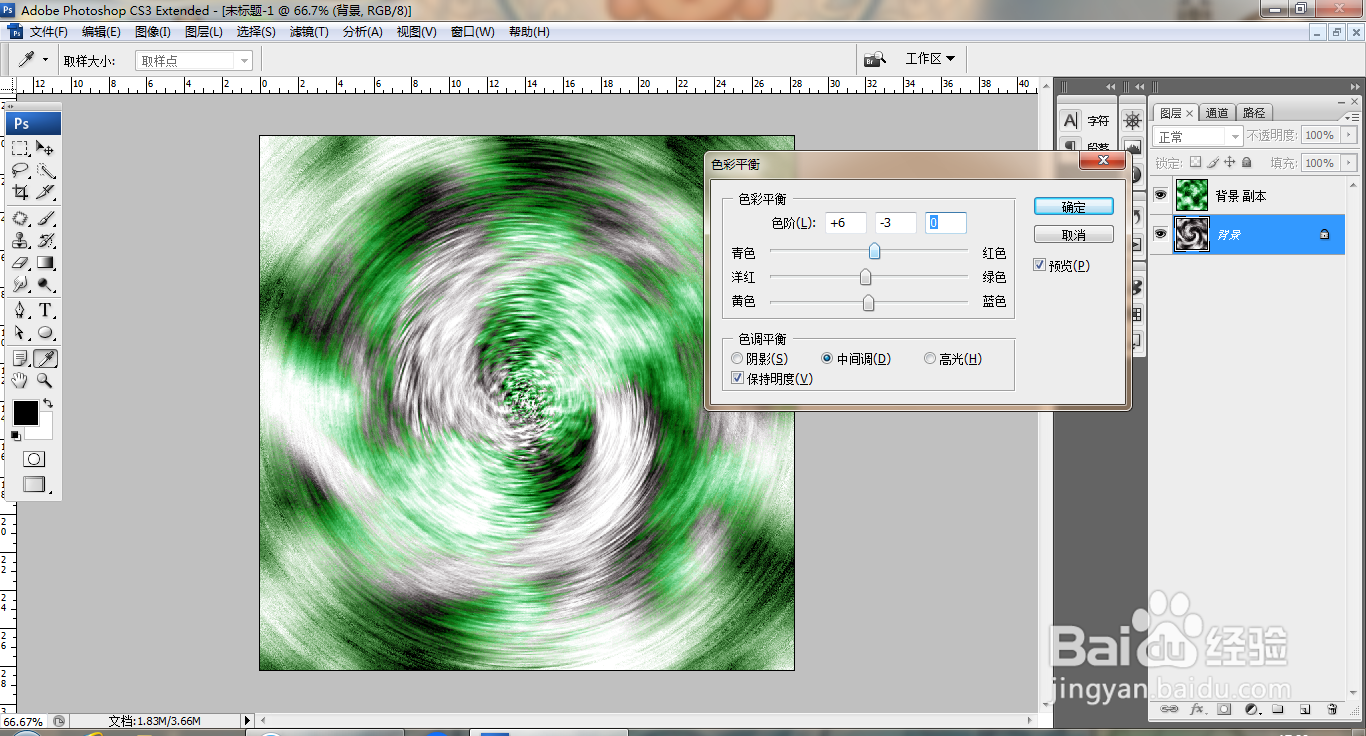This screenshot has height=736, width=1366.
Task: Select the Gradient tool
Action: pyautogui.click(x=46, y=262)
